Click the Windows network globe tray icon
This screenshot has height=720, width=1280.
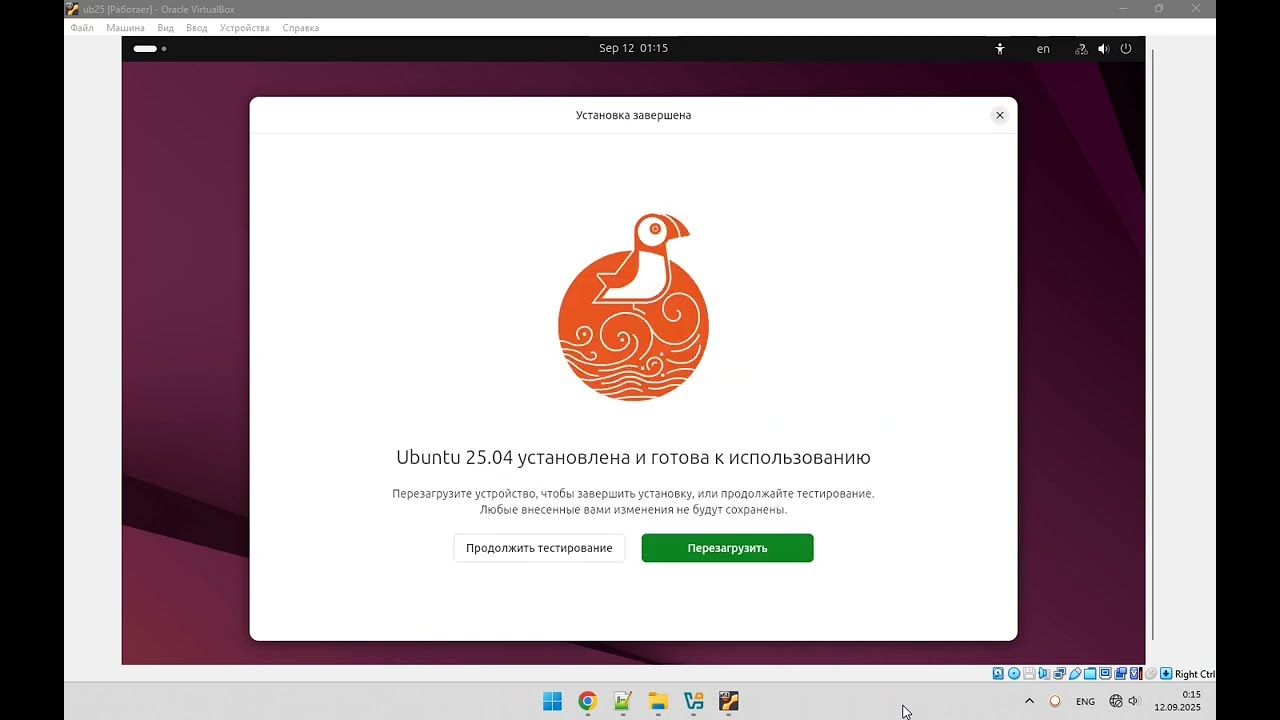(1116, 701)
